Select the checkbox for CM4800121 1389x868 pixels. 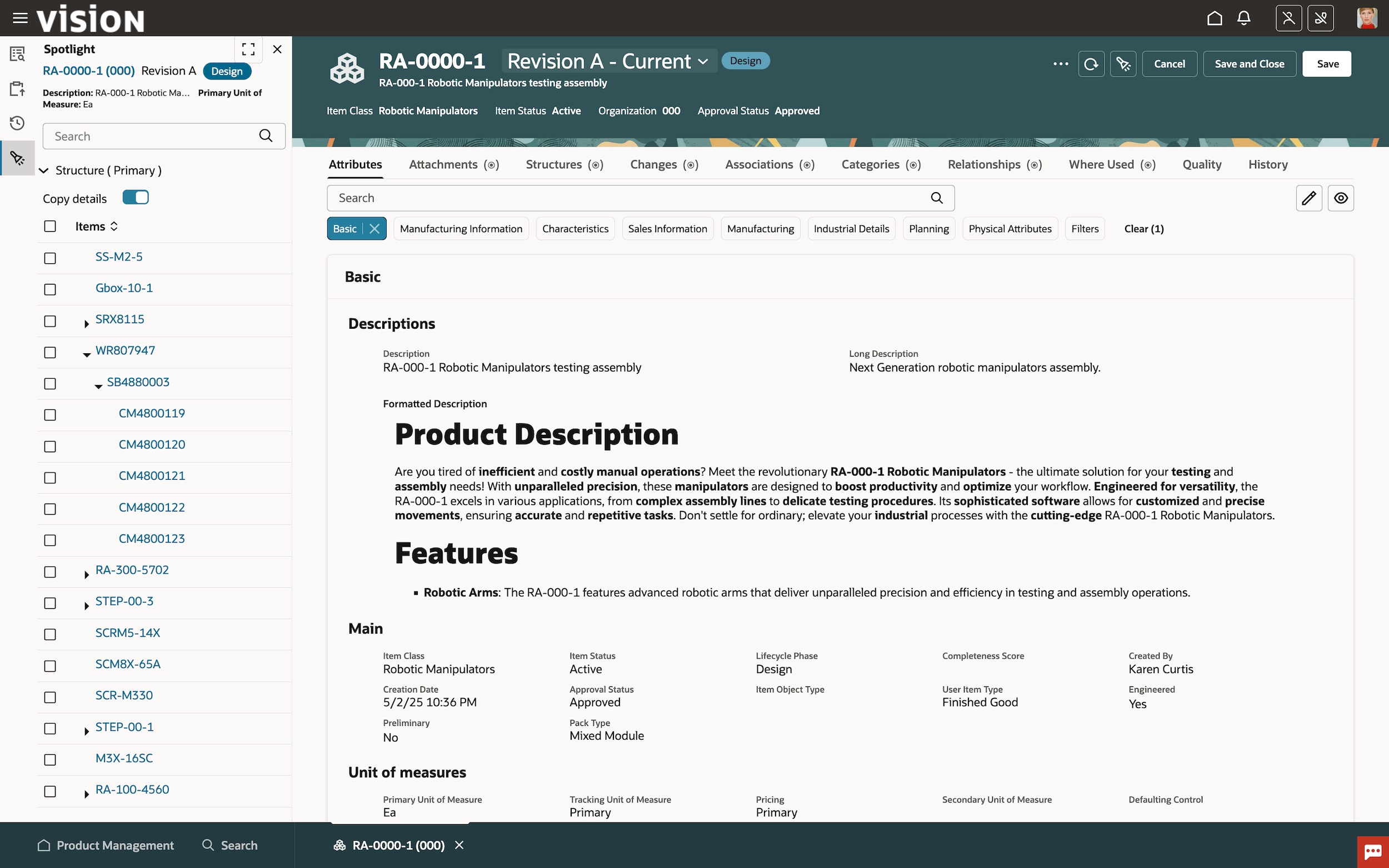click(50, 477)
